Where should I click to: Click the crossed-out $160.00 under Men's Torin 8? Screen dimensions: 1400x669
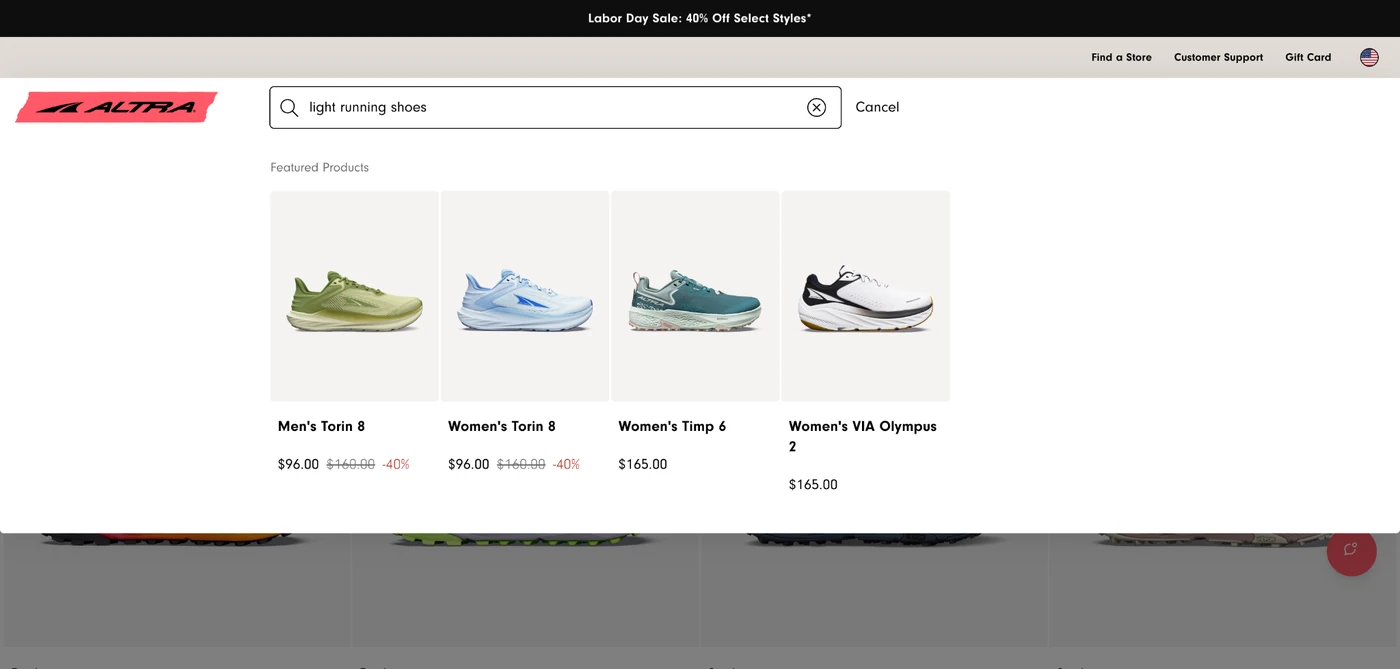(x=351, y=464)
